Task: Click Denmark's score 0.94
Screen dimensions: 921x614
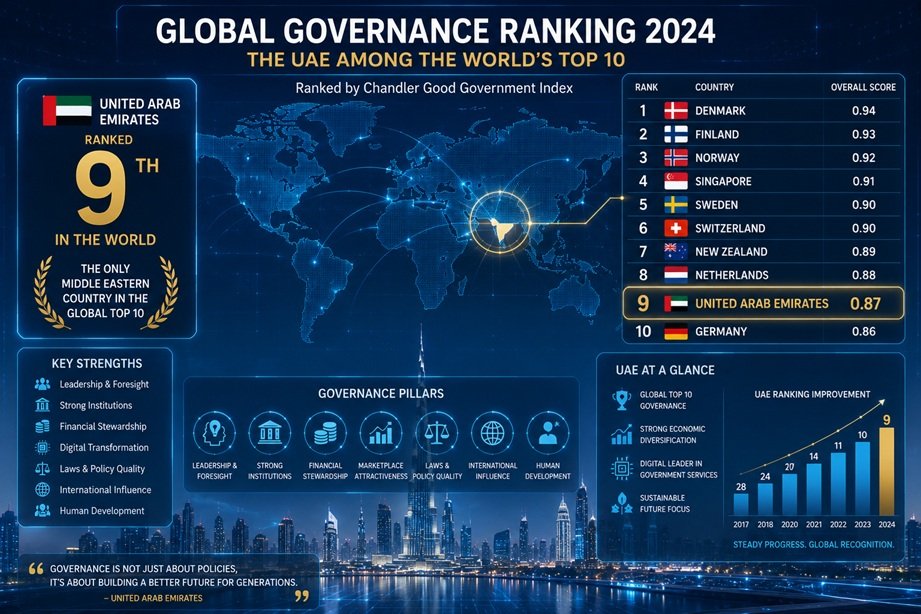Action: [x=863, y=111]
